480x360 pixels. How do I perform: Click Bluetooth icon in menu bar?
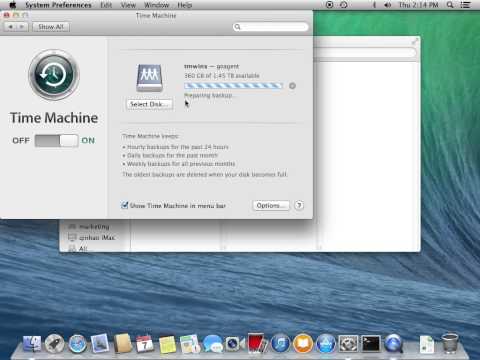click(374, 5)
